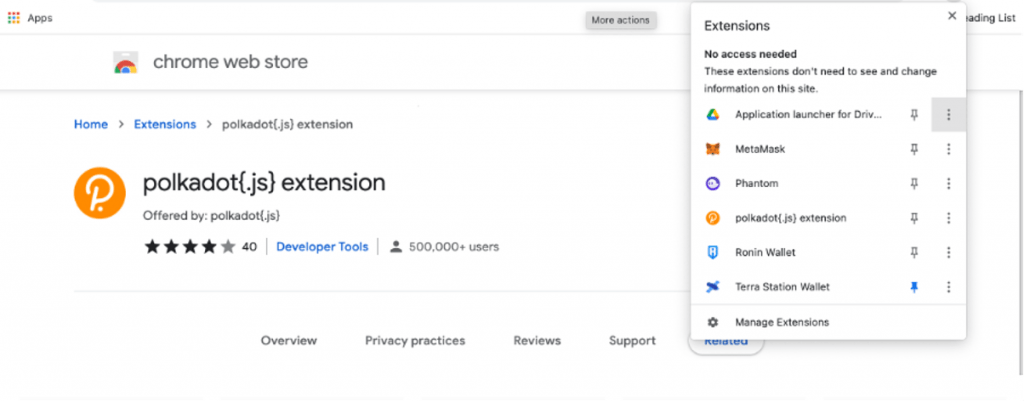Screen dimensions: 1024x401
Task: Open the Apps grid shortcut
Action: click(x=14, y=18)
